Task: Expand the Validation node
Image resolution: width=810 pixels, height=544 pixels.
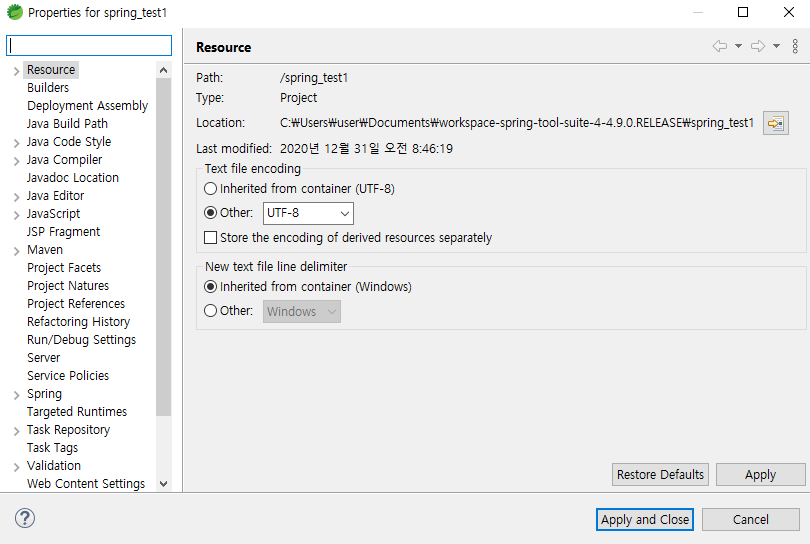Action: click(x=17, y=467)
